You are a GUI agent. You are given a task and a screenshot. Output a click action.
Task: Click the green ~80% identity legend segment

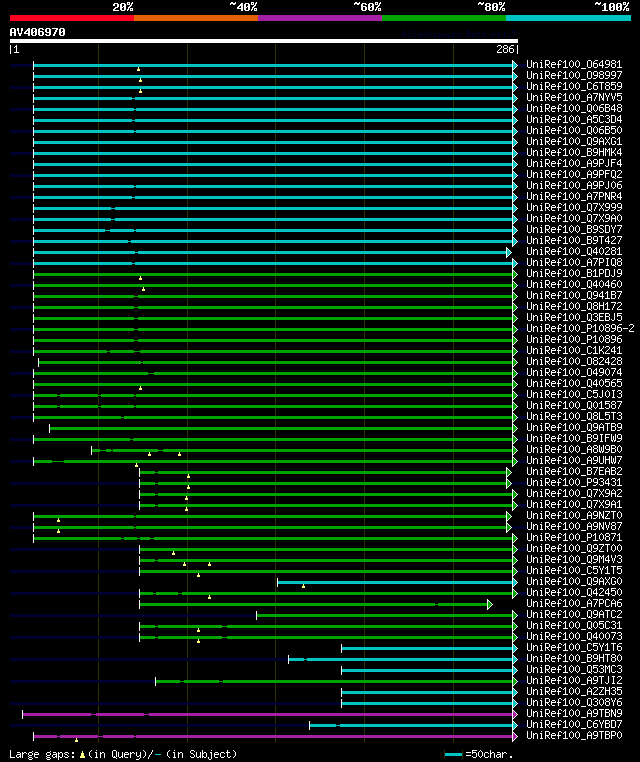[x=444, y=18]
